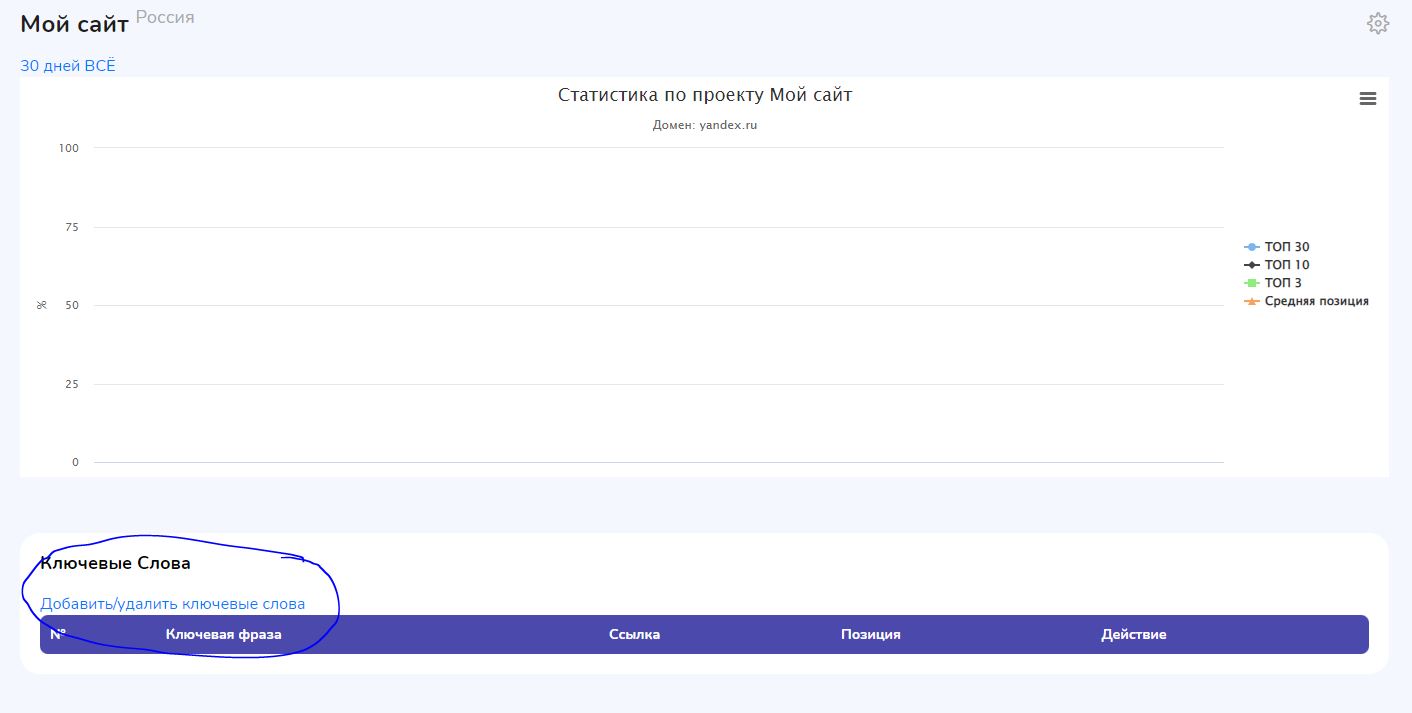Select the Позиция column header
1412x713 pixels.
click(870, 634)
